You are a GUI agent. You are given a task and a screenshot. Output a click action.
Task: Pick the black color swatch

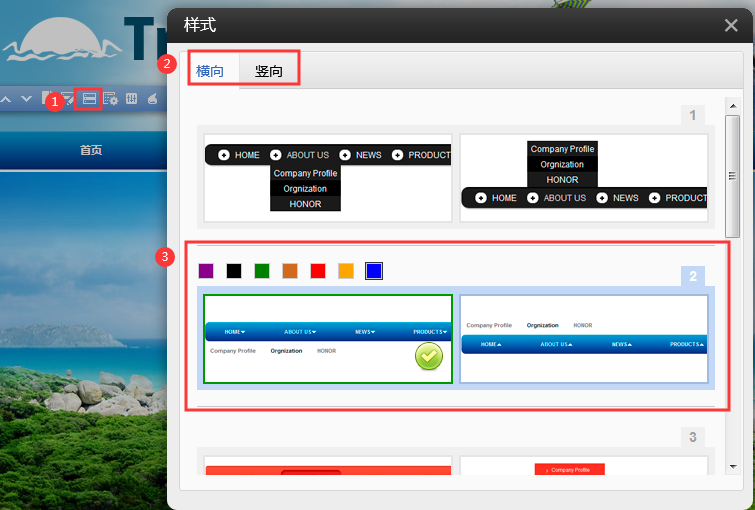pyautogui.click(x=234, y=271)
